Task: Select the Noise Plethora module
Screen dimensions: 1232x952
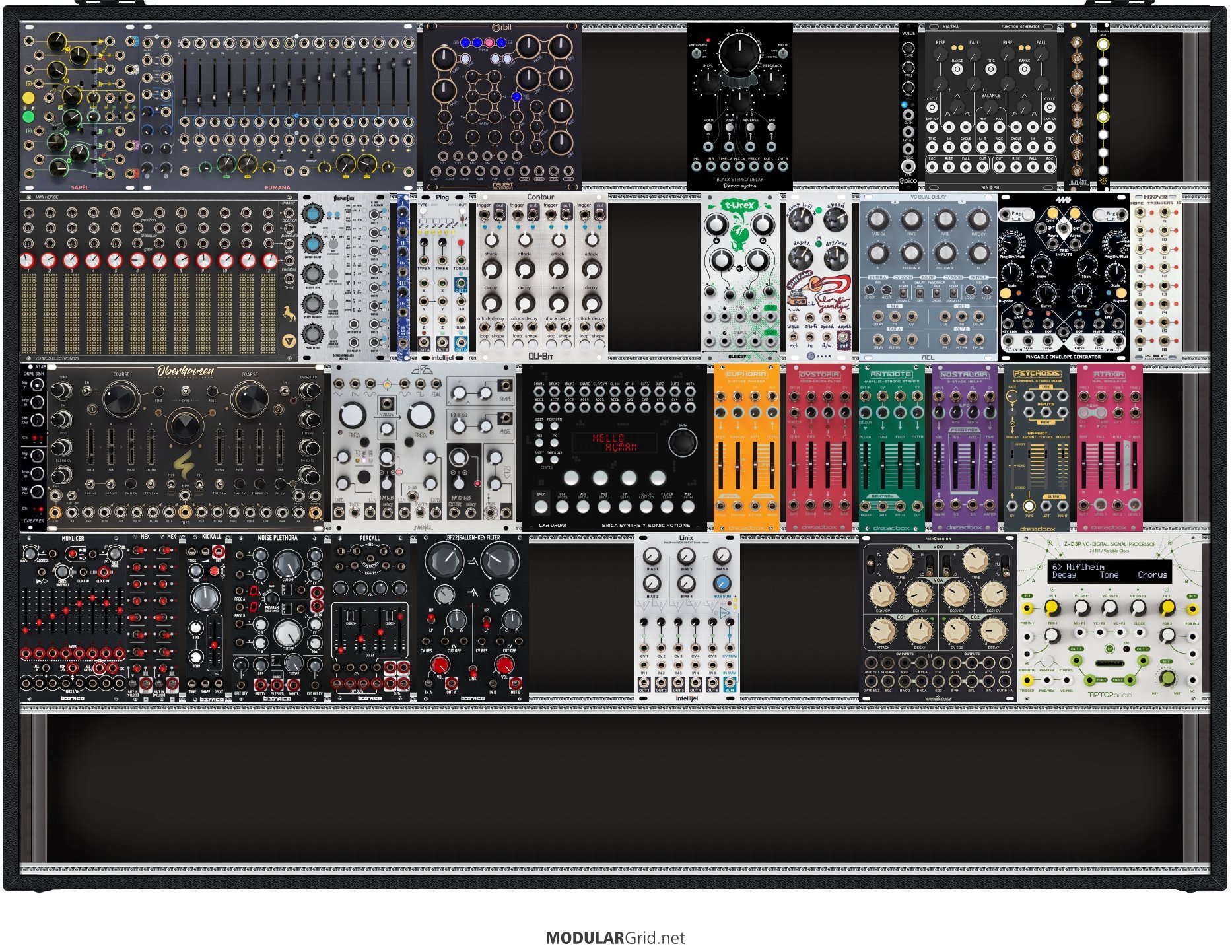Action: pos(278,618)
